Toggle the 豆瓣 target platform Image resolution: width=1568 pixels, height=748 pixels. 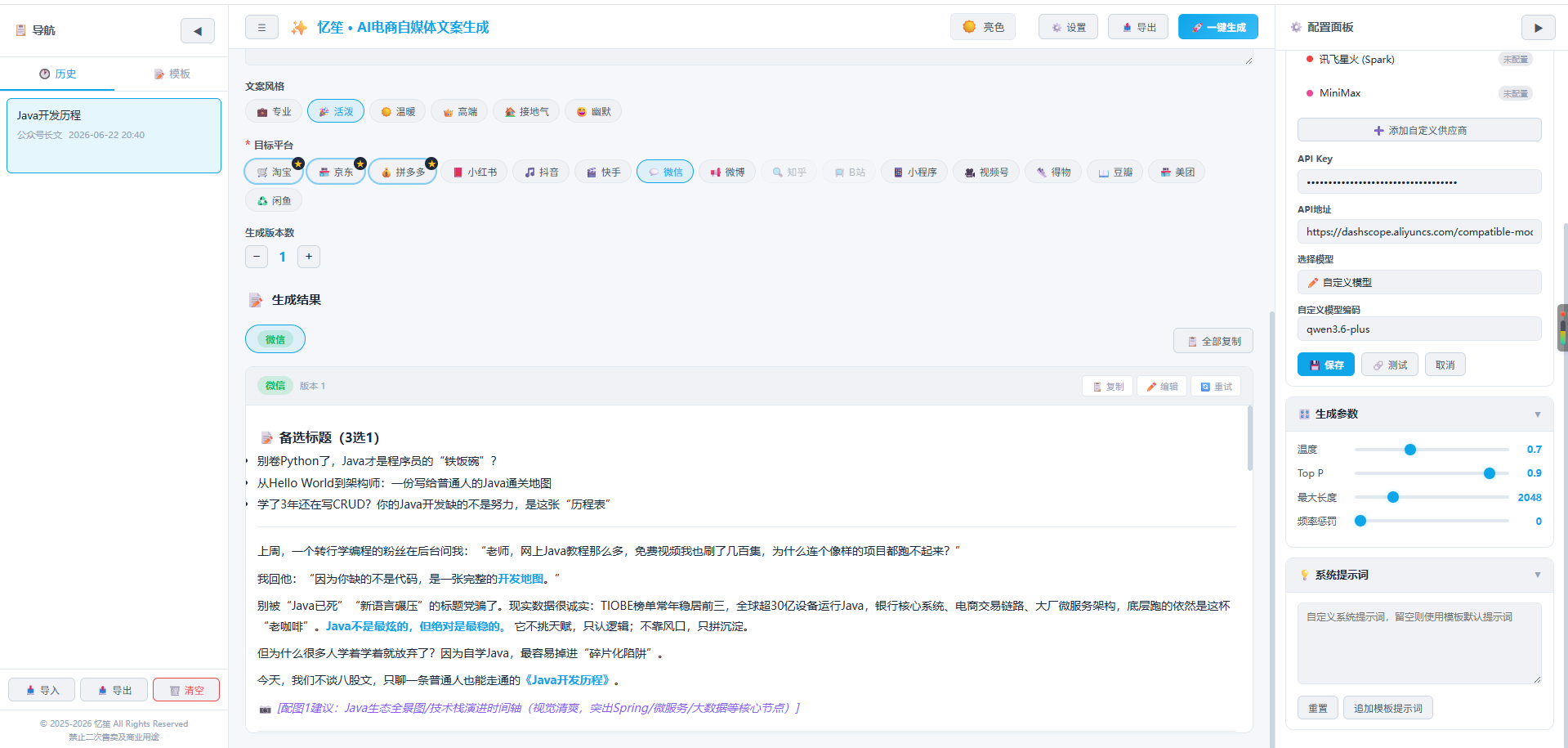click(x=1115, y=172)
